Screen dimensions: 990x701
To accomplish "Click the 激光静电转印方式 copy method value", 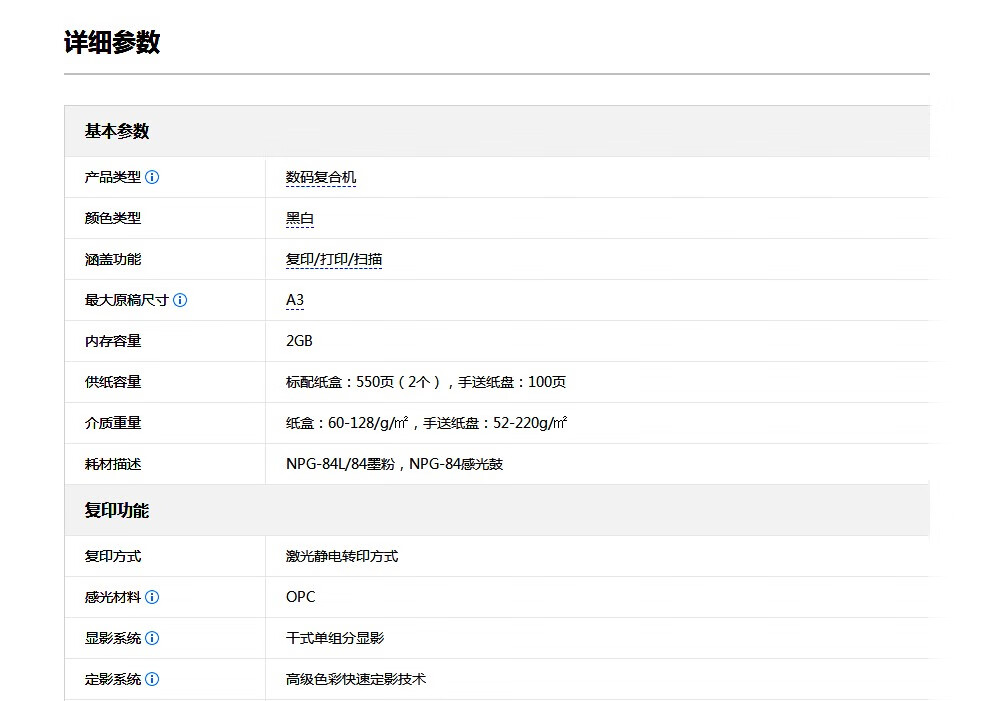I will click(342, 556).
